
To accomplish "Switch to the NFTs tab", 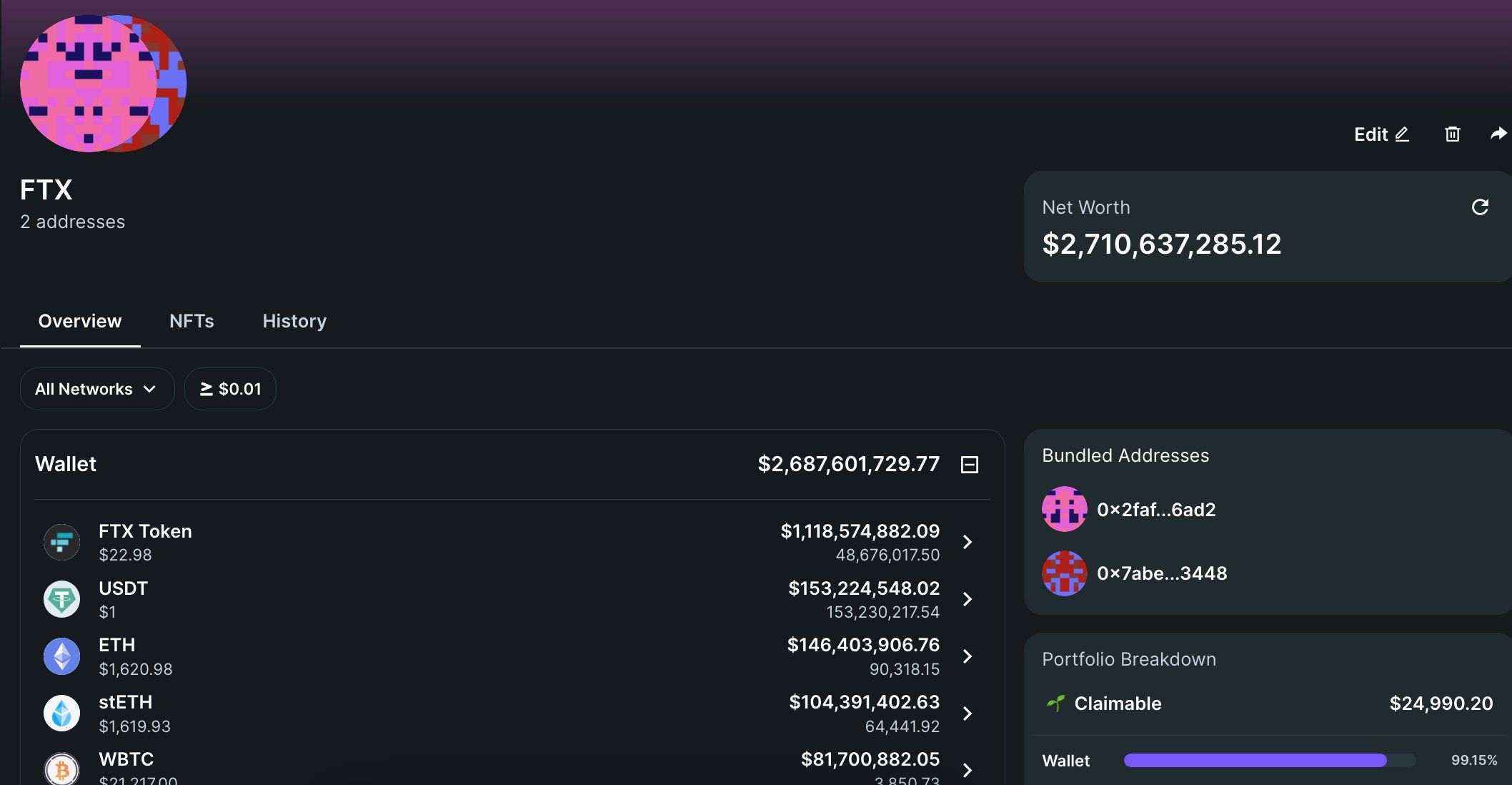I will pyautogui.click(x=192, y=321).
